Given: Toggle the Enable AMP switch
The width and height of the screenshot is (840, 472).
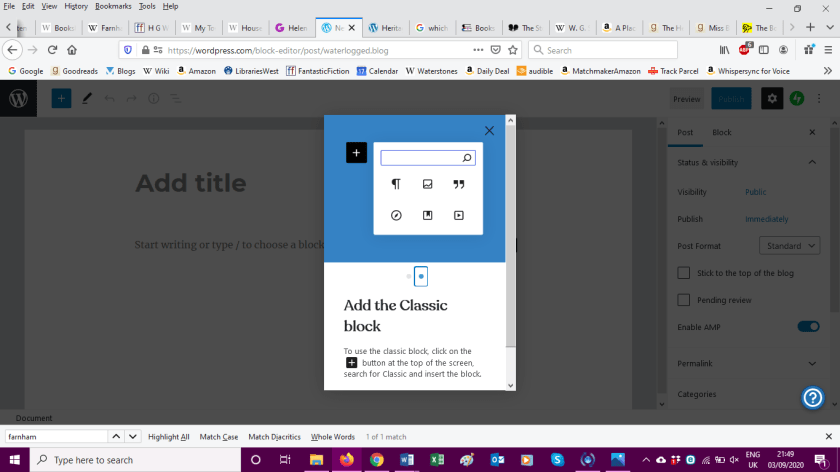Looking at the screenshot, I should pos(808,327).
